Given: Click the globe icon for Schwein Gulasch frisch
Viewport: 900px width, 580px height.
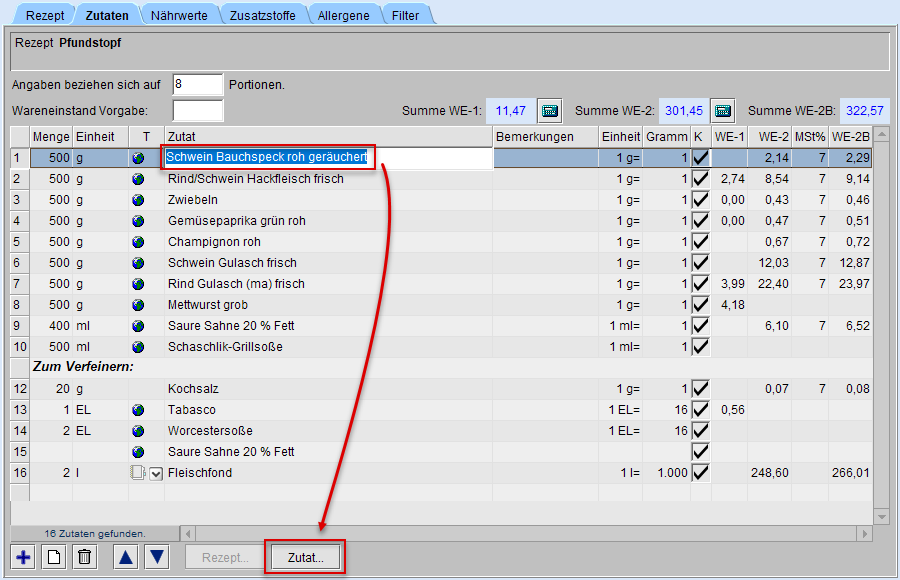Looking at the screenshot, I should pos(138,263).
